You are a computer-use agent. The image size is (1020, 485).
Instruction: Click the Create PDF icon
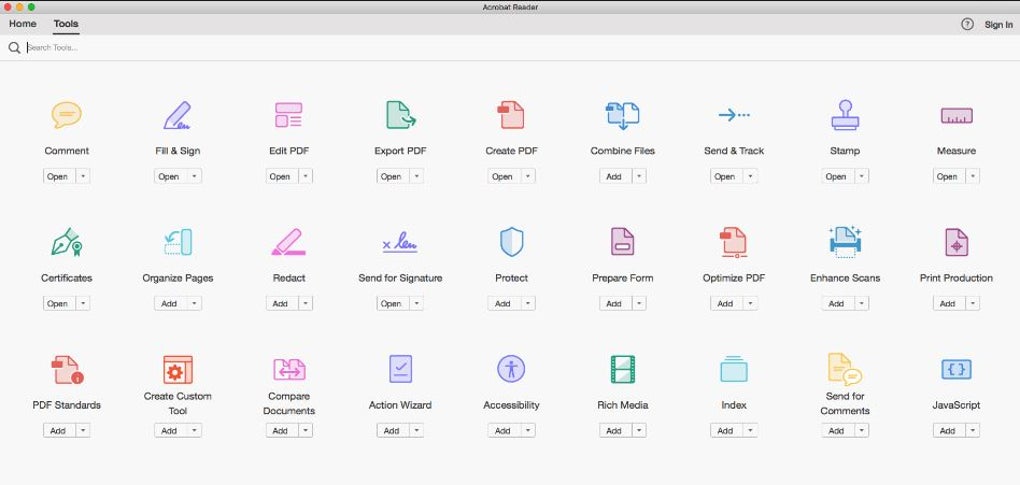pos(511,115)
